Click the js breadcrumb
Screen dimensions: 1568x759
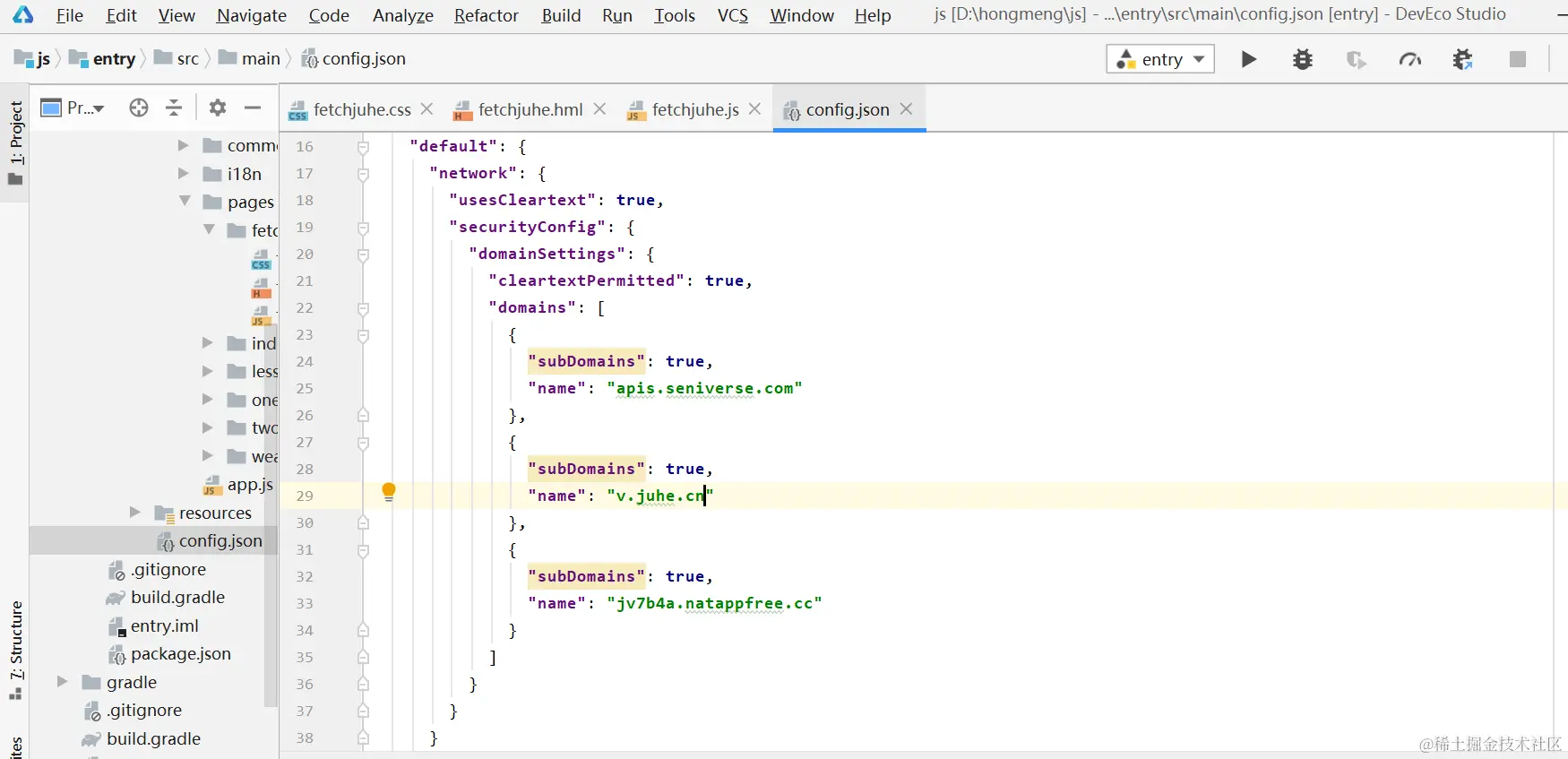click(33, 58)
